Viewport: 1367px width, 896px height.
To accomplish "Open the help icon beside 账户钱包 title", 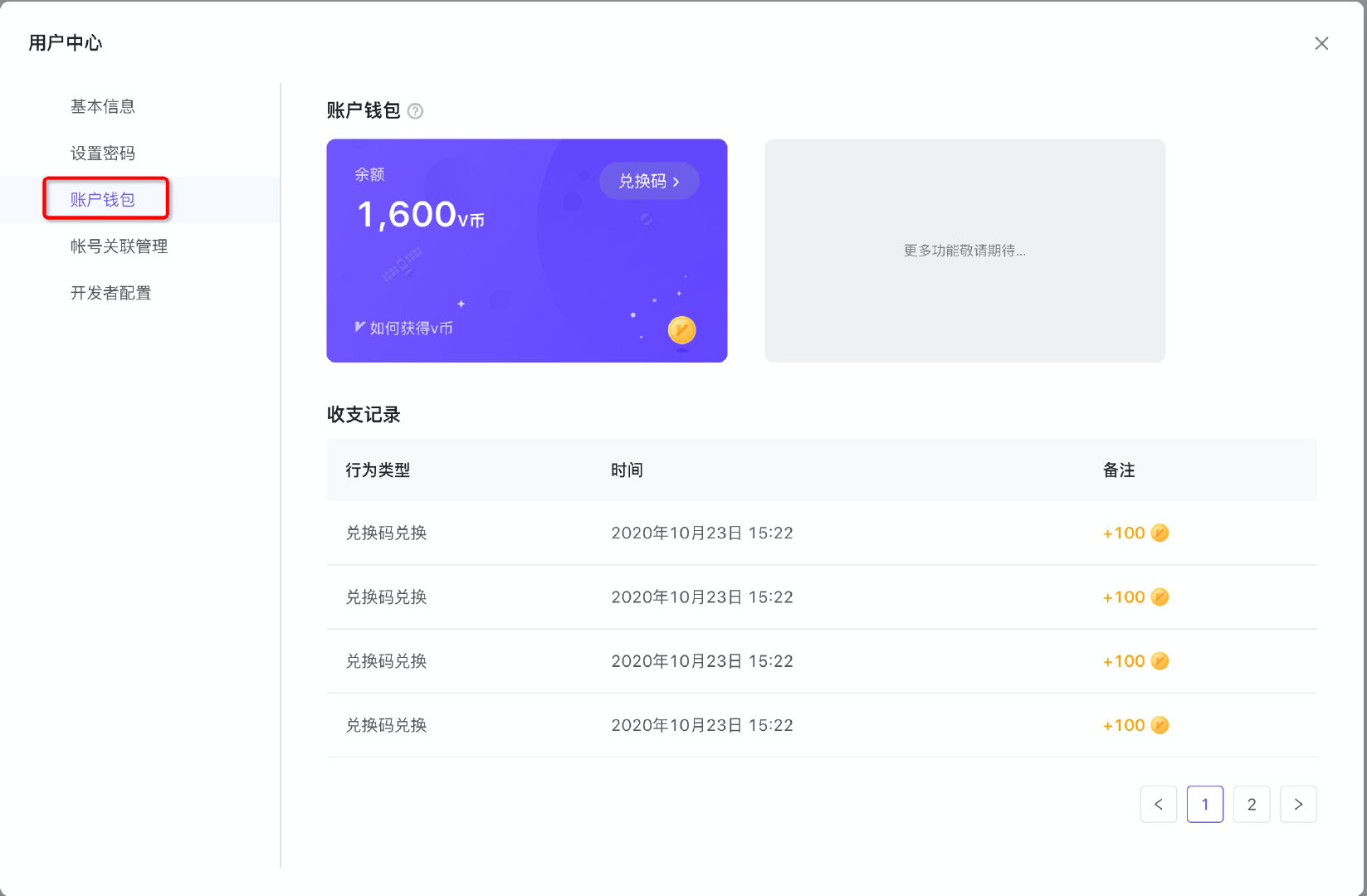I will tap(416, 110).
